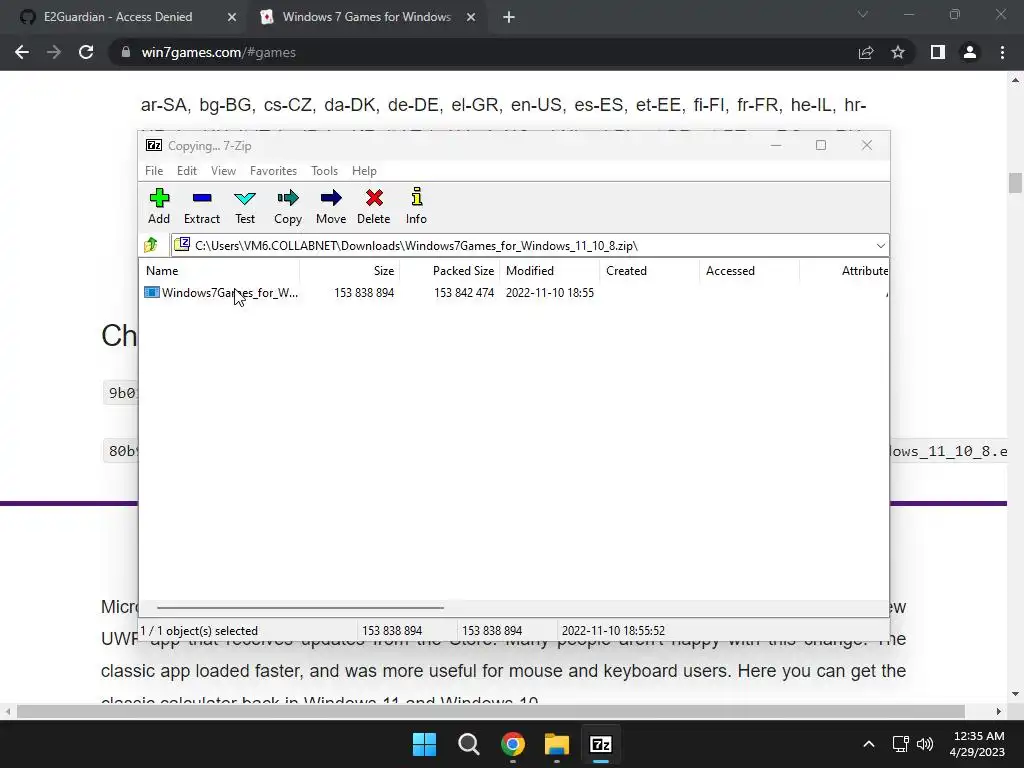
Task: Click the browser page vertical scrollbar thumb
Action: click(1015, 183)
